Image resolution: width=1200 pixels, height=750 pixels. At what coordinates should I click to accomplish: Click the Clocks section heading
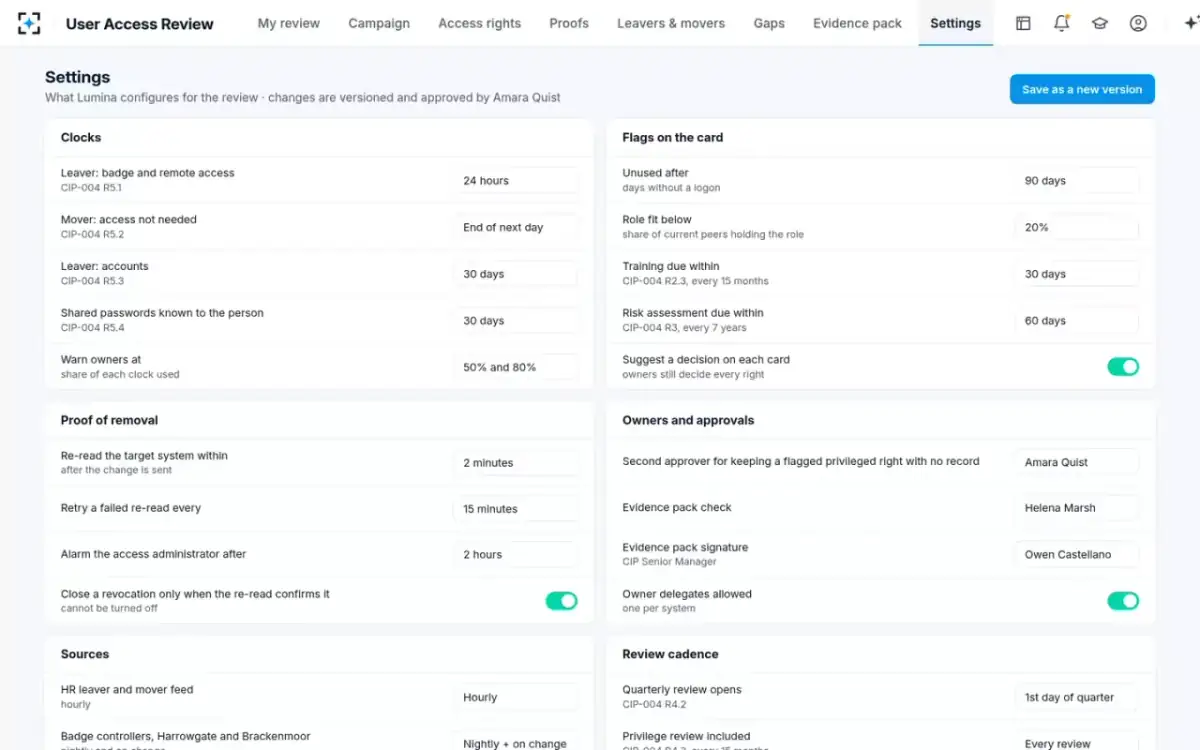[x=81, y=137]
